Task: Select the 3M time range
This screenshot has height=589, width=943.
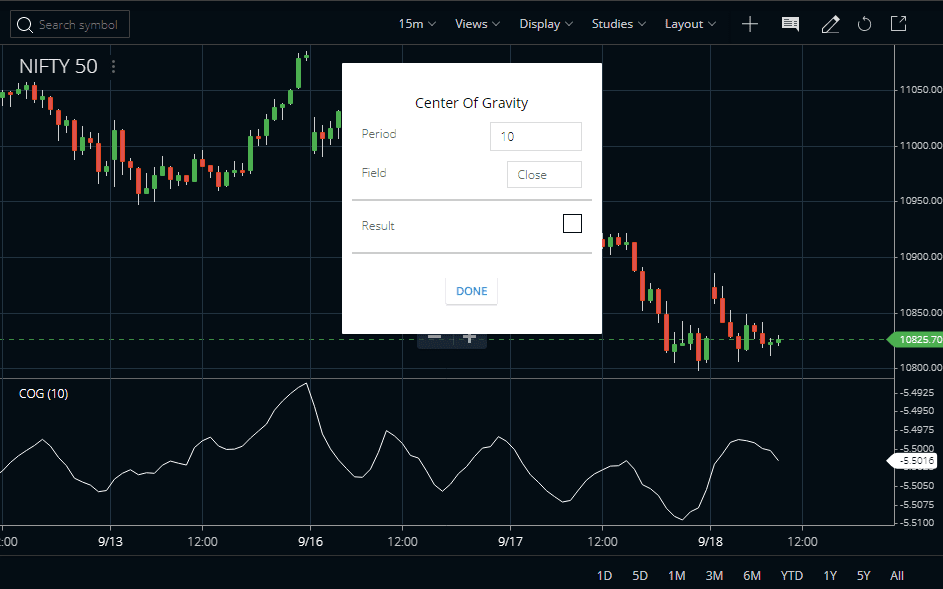Action: tap(714, 576)
